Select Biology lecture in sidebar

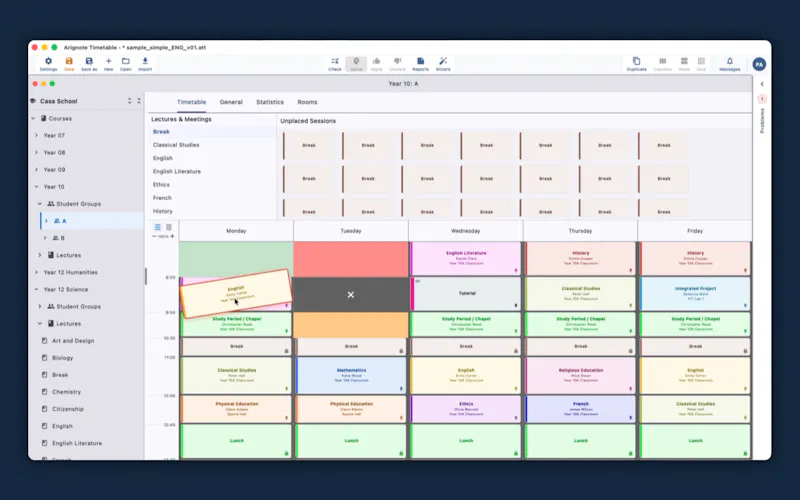[x=63, y=358]
